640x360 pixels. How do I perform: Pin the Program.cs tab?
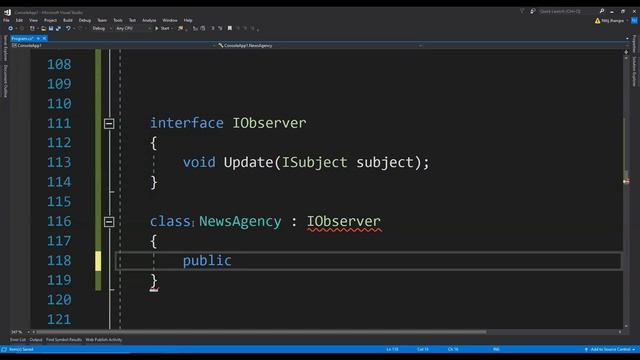pyautogui.click(x=38, y=38)
